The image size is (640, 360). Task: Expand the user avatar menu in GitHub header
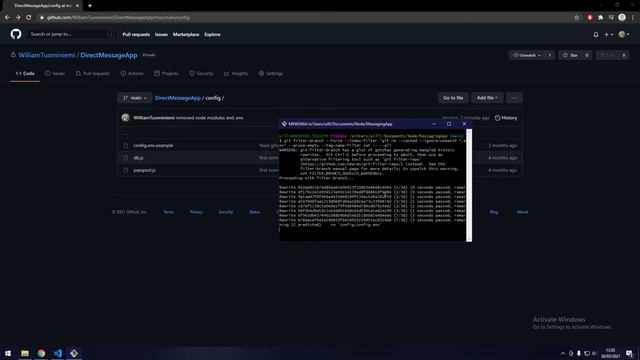[624, 35]
